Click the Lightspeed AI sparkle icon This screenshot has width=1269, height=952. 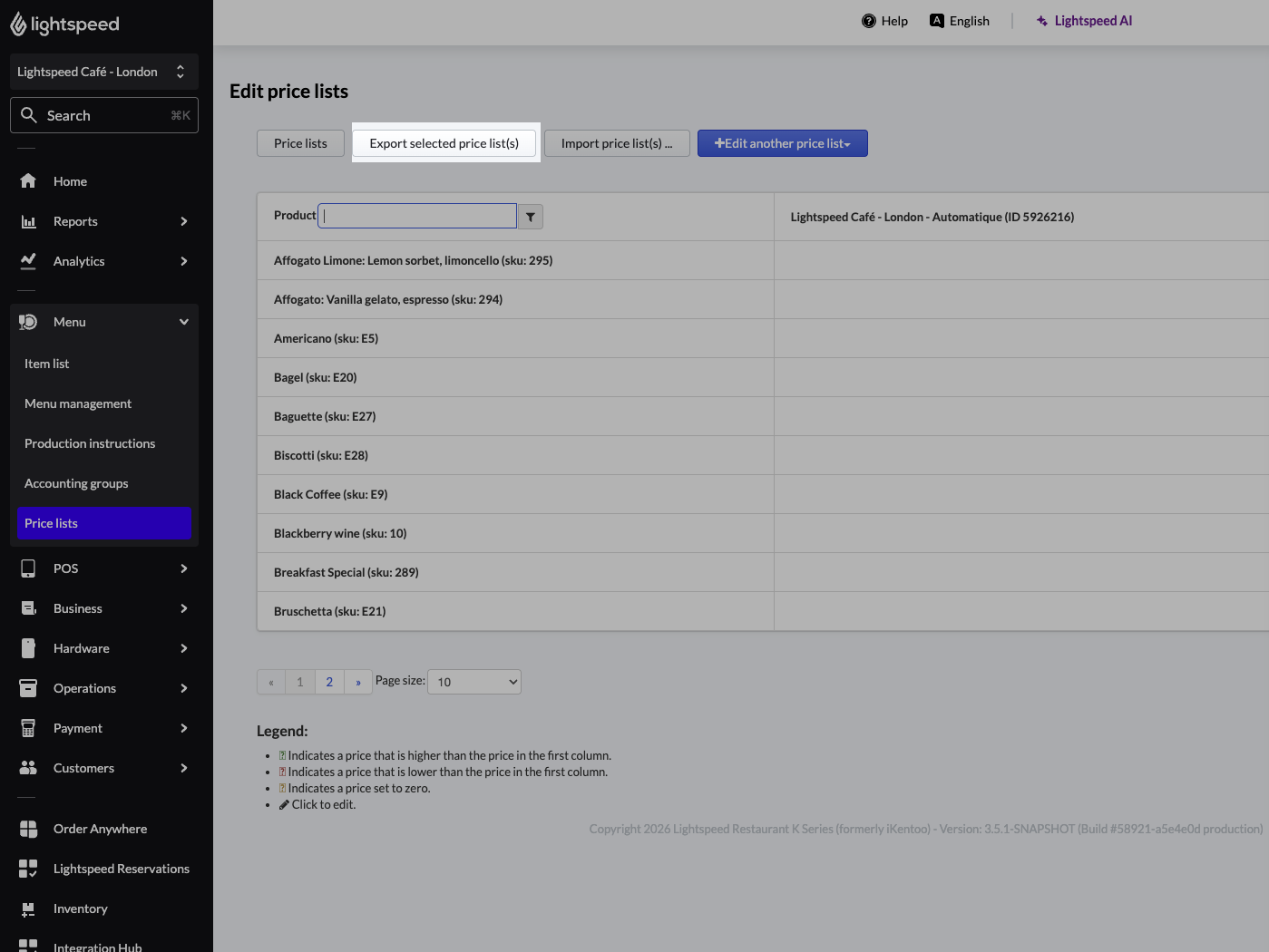point(1042,21)
